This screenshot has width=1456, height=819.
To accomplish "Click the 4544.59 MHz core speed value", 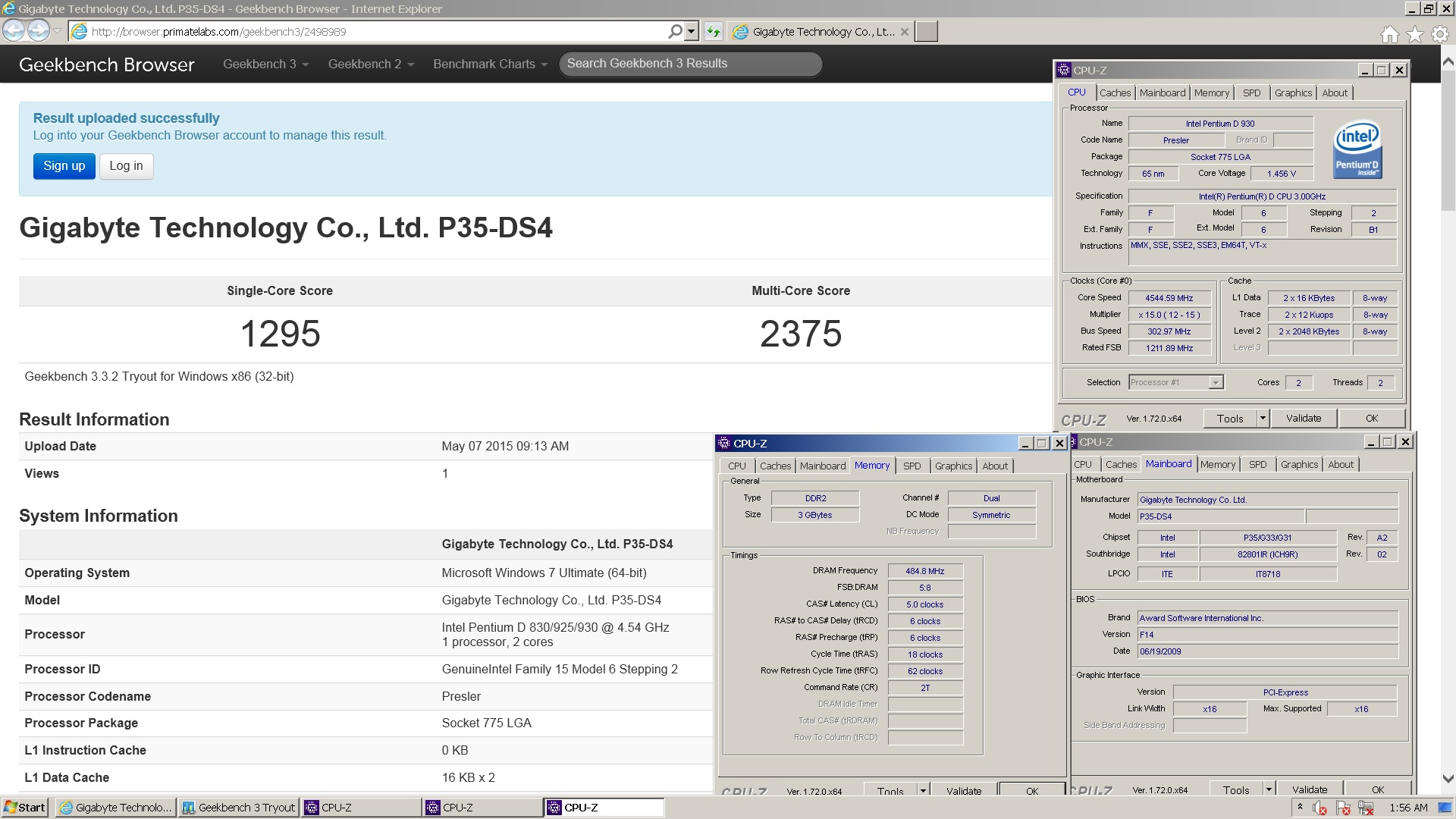I will (x=1169, y=298).
